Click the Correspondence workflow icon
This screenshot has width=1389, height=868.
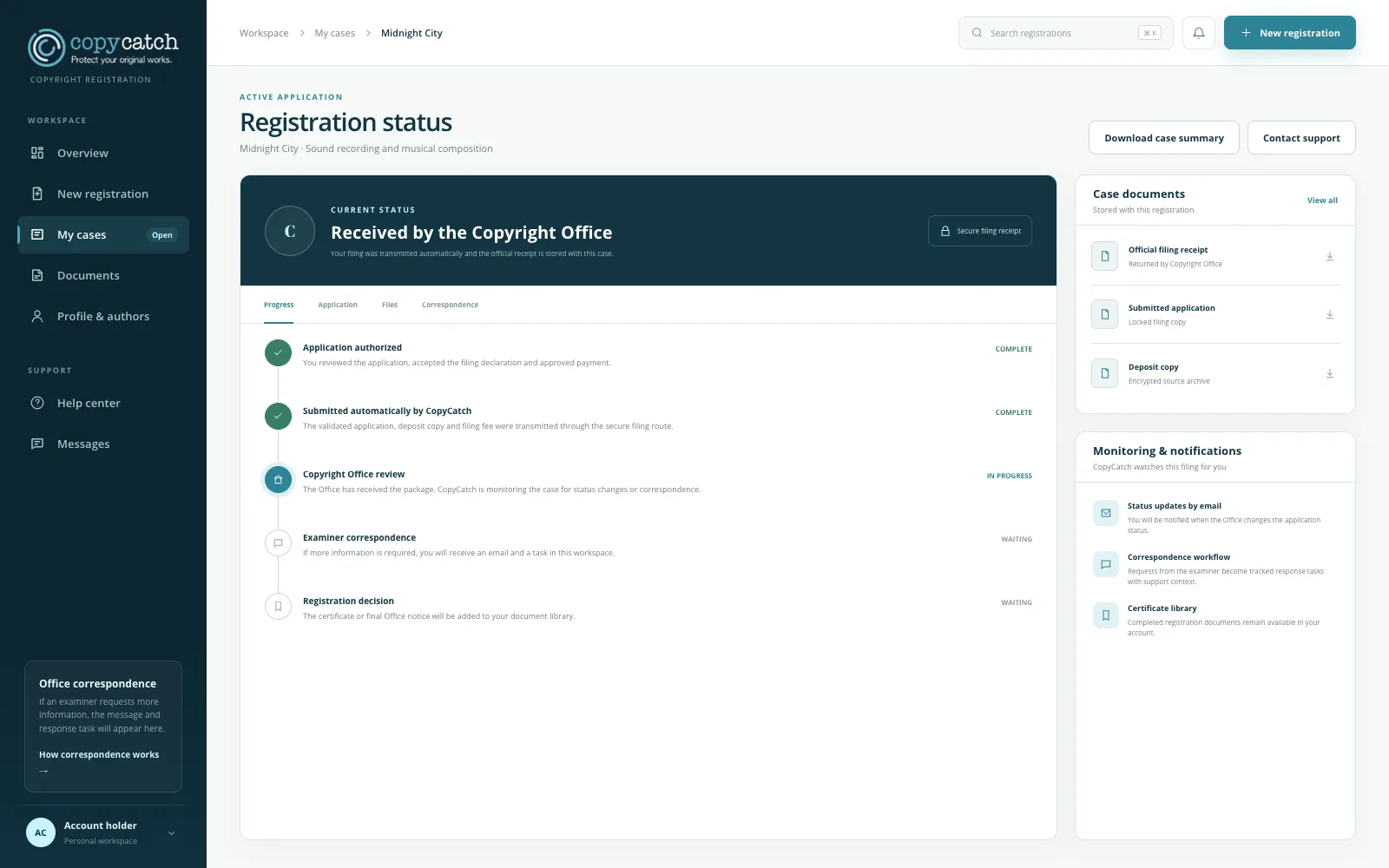tap(1106, 564)
